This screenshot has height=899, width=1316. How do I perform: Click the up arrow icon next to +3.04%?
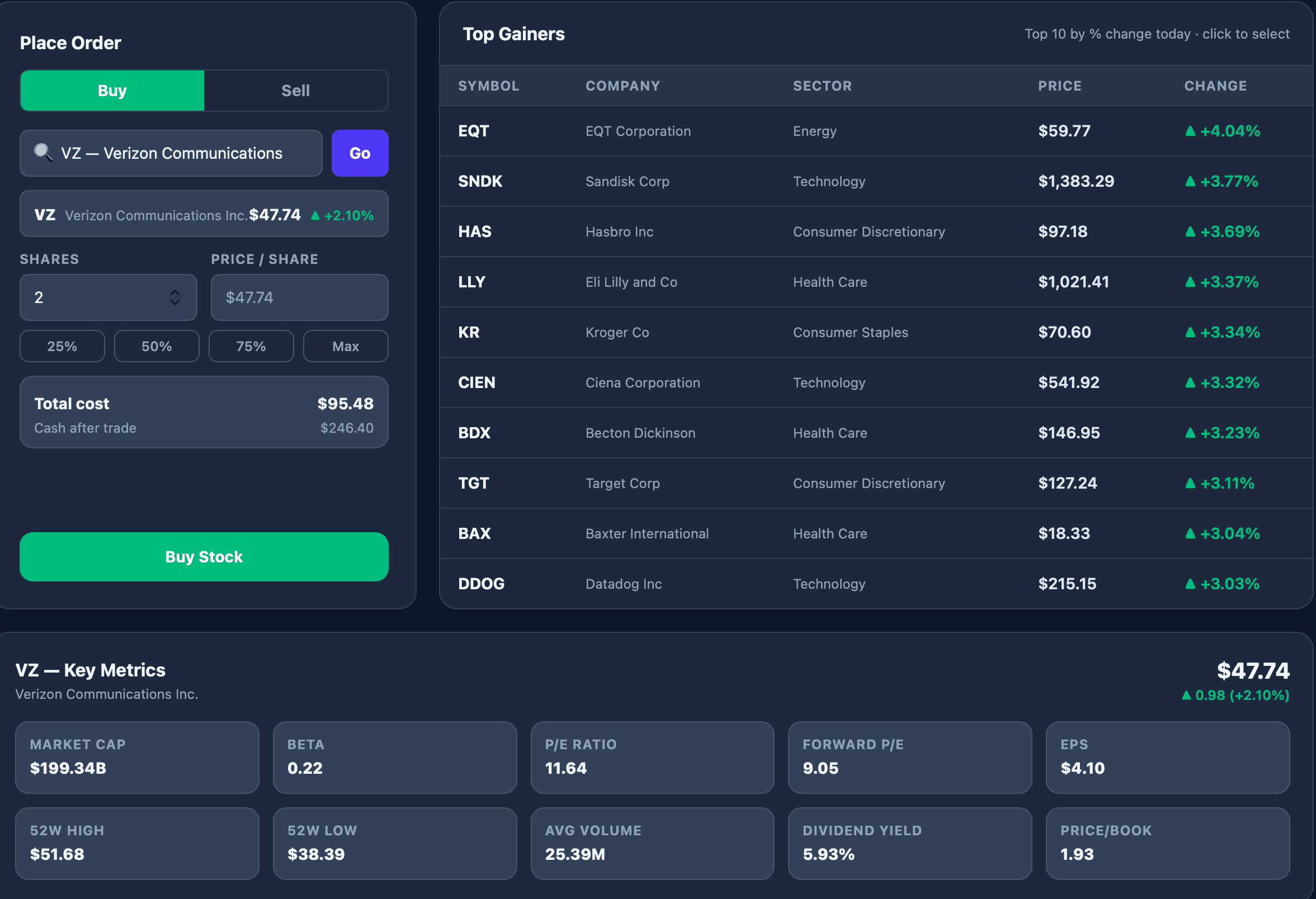1190,534
